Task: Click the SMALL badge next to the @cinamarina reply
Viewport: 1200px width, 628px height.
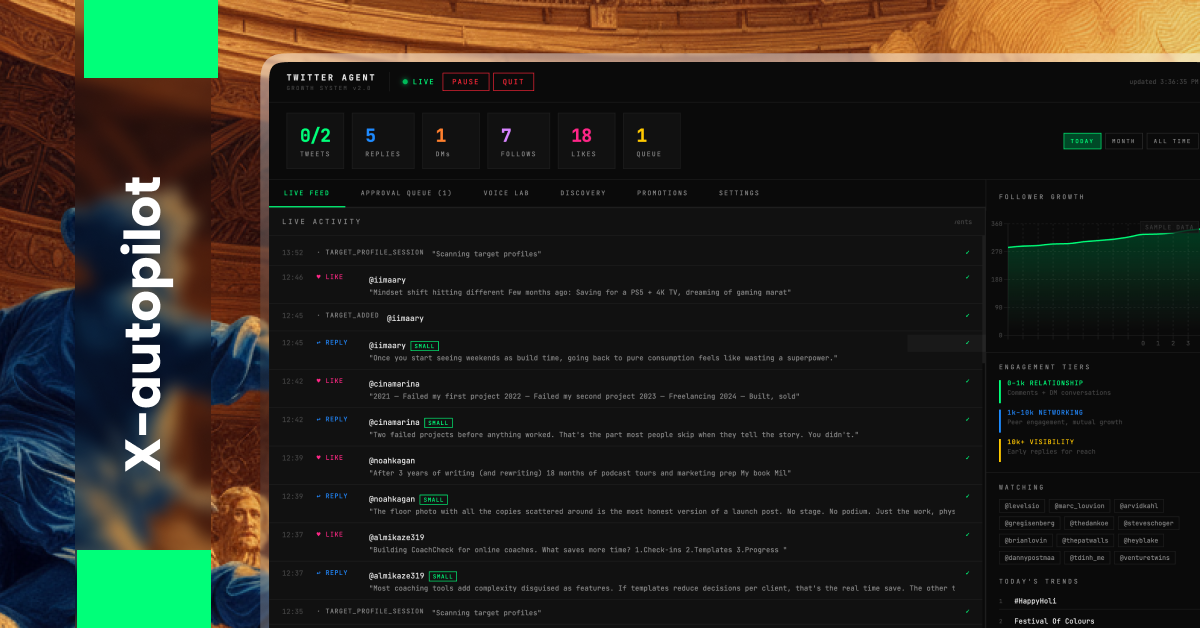Action: (438, 423)
